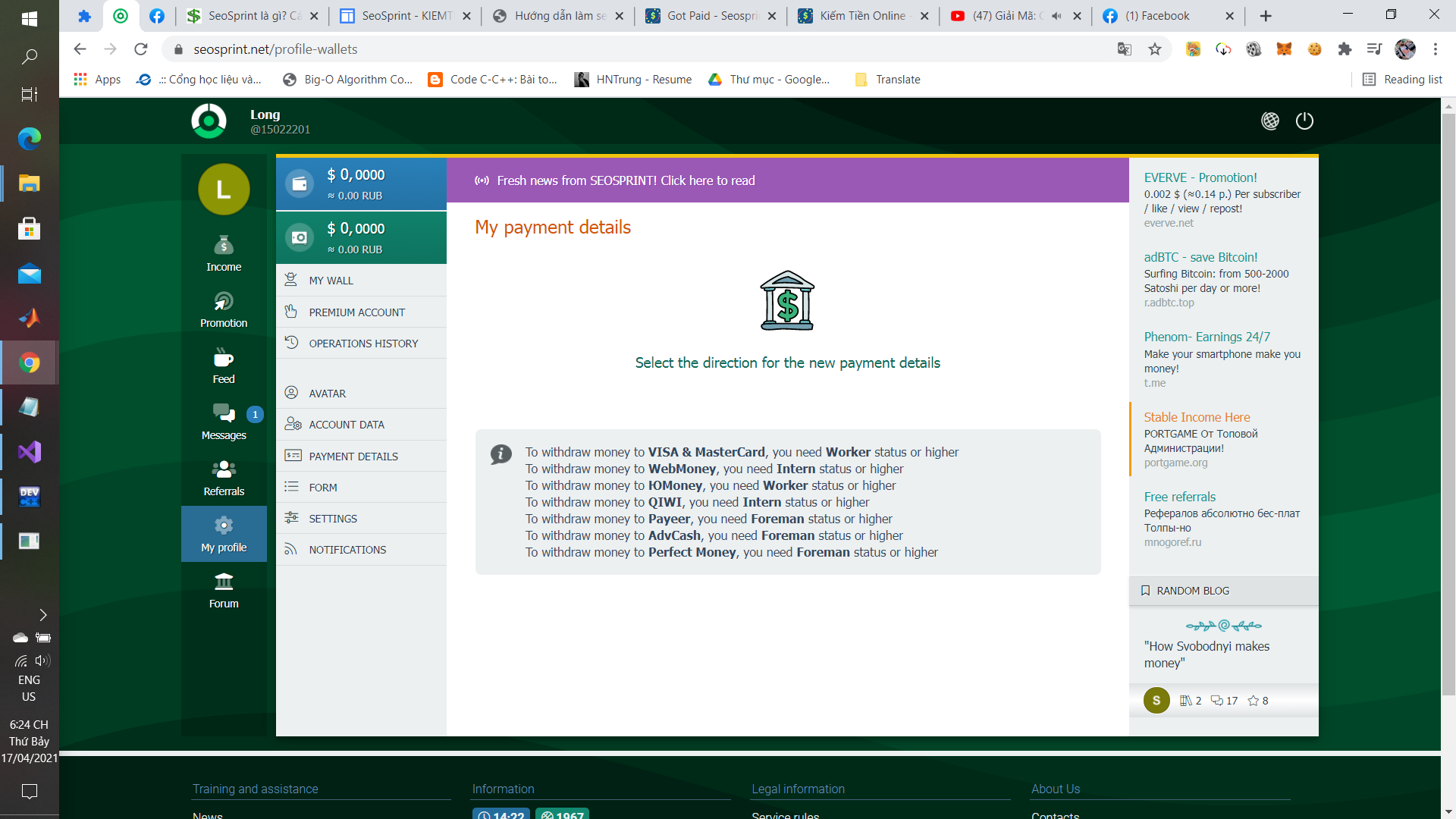Open the Forum building icon
Image resolution: width=1456 pixels, height=819 pixels.
224,582
